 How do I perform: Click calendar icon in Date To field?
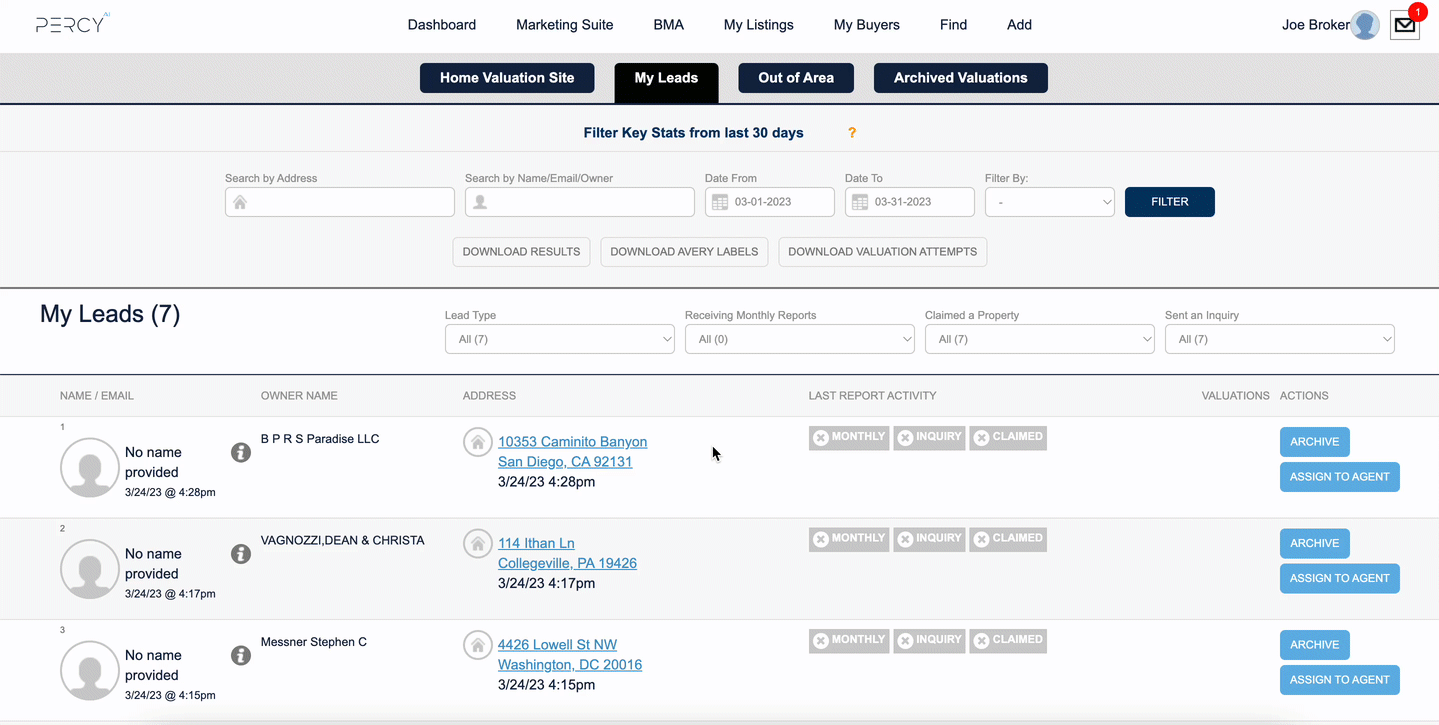[859, 202]
